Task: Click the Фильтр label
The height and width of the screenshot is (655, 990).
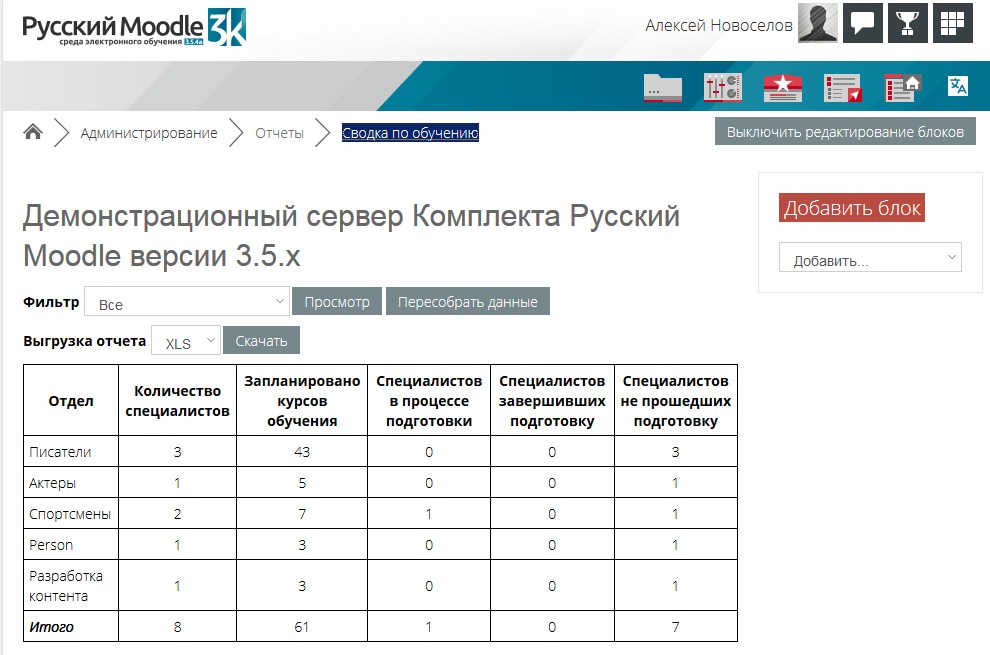Action: pyautogui.click(x=51, y=302)
